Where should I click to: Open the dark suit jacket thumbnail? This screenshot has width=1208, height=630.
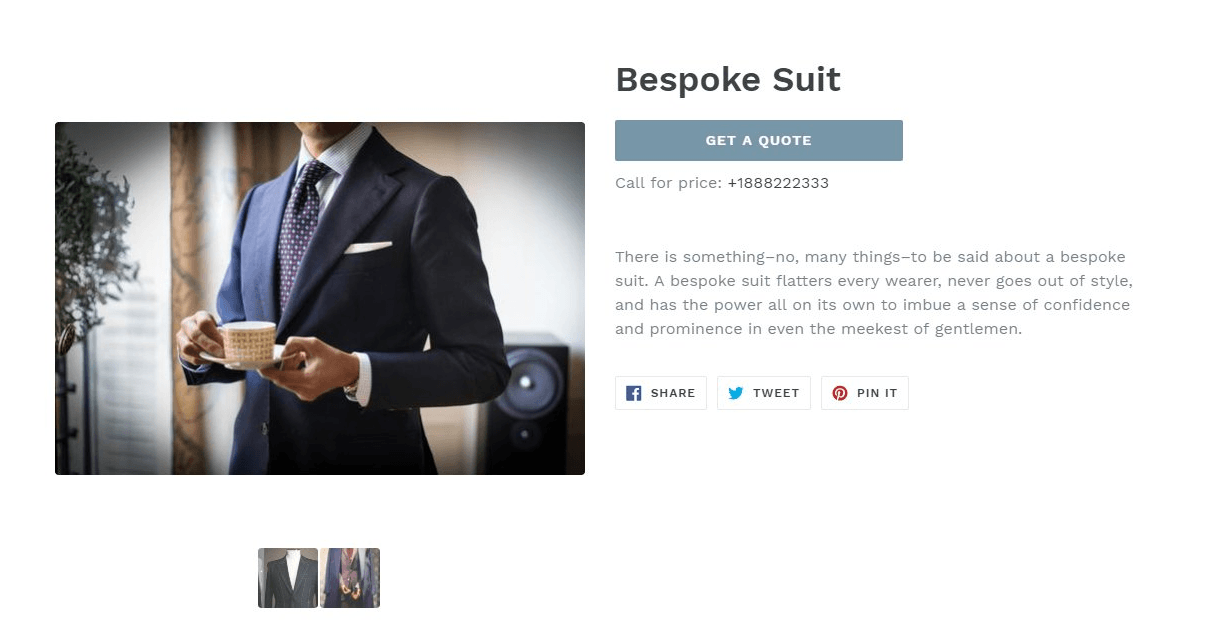tap(288, 578)
